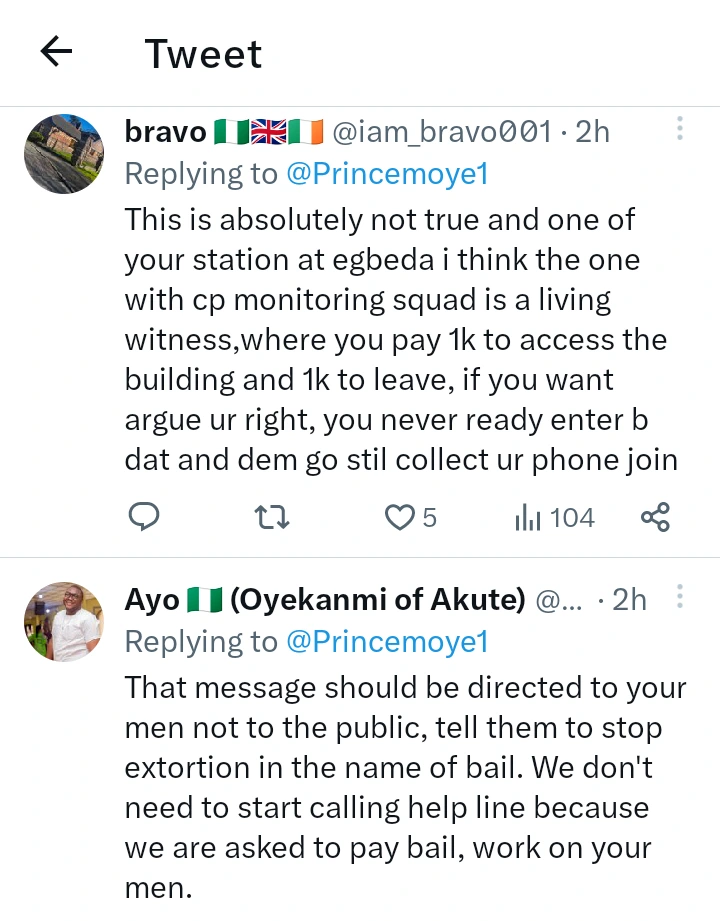Open @Princemoye1 link in Ayo's reply
The image size is (720, 921).
point(388,641)
